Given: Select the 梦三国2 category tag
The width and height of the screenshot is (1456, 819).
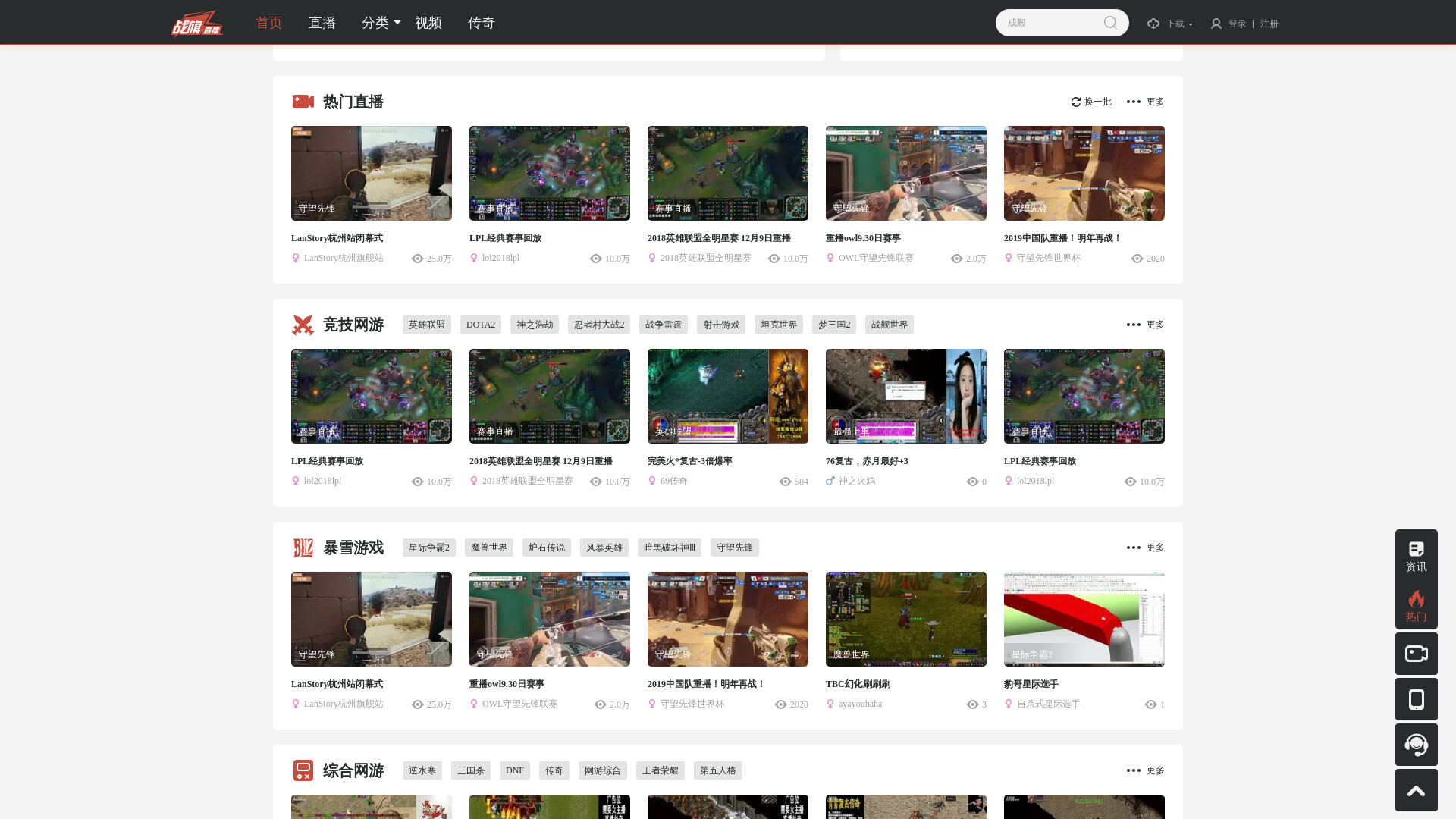Looking at the screenshot, I should click(834, 325).
